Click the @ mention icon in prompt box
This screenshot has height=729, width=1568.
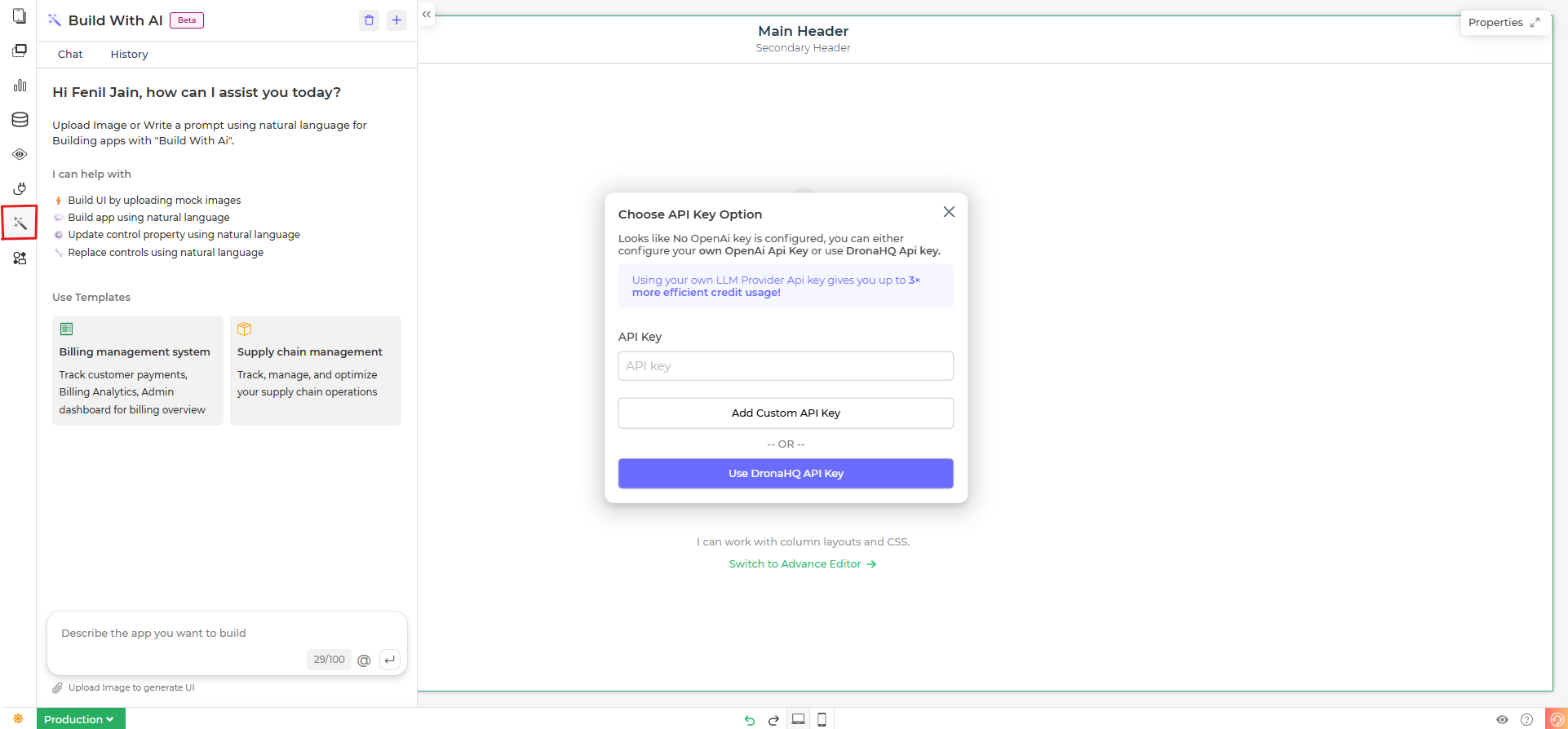tap(364, 660)
